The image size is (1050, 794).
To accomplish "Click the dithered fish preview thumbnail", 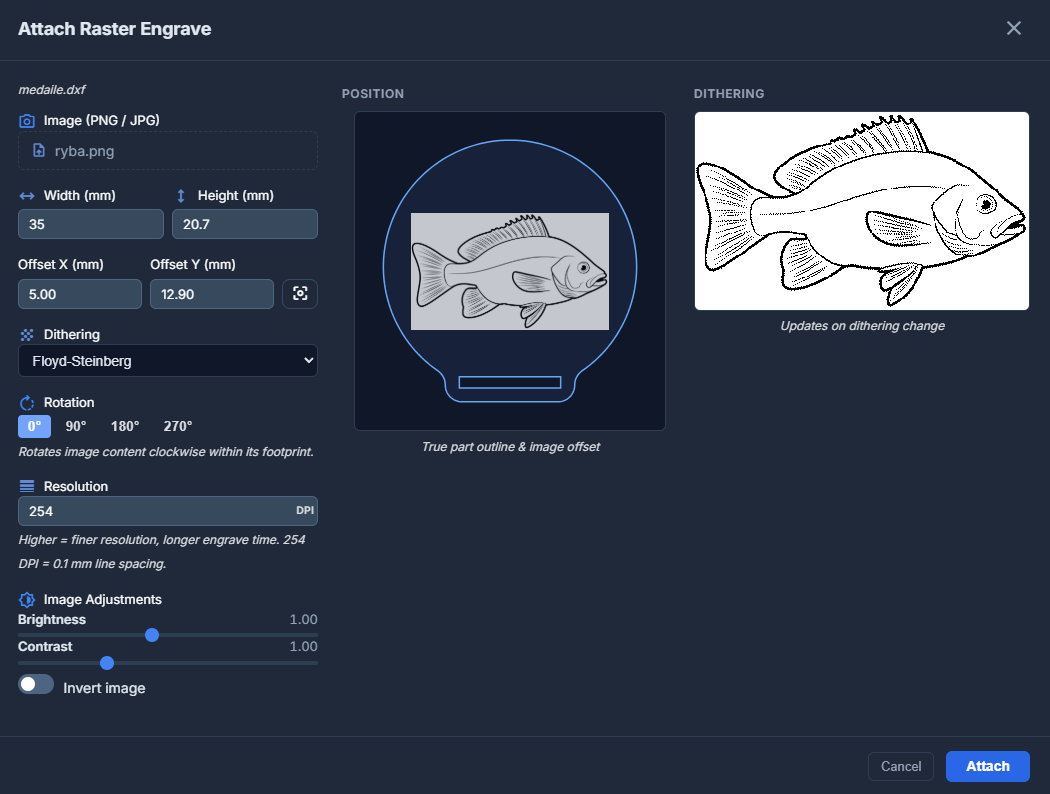I will click(861, 211).
